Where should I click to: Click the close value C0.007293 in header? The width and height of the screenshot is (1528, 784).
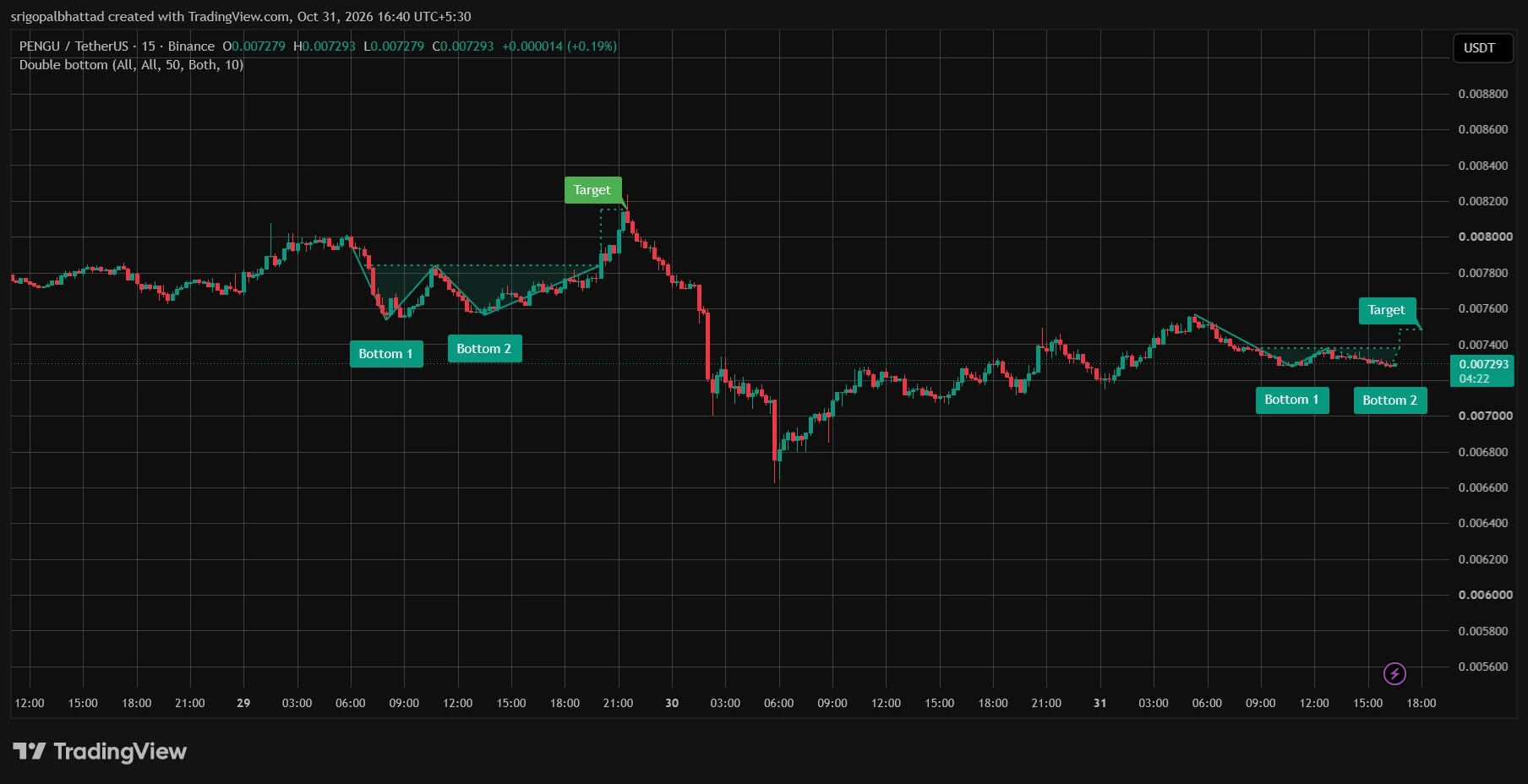pyautogui.click(x=463, y=46)
